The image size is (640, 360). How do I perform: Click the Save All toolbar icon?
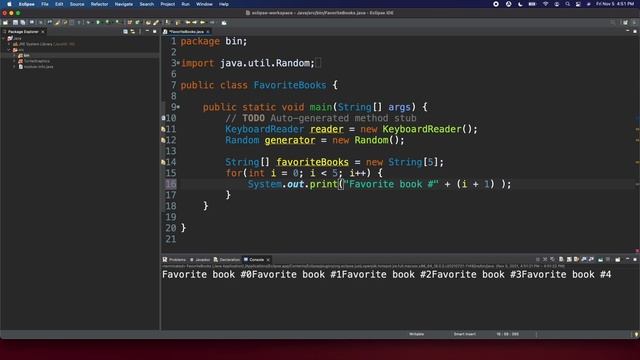[23, 22]
